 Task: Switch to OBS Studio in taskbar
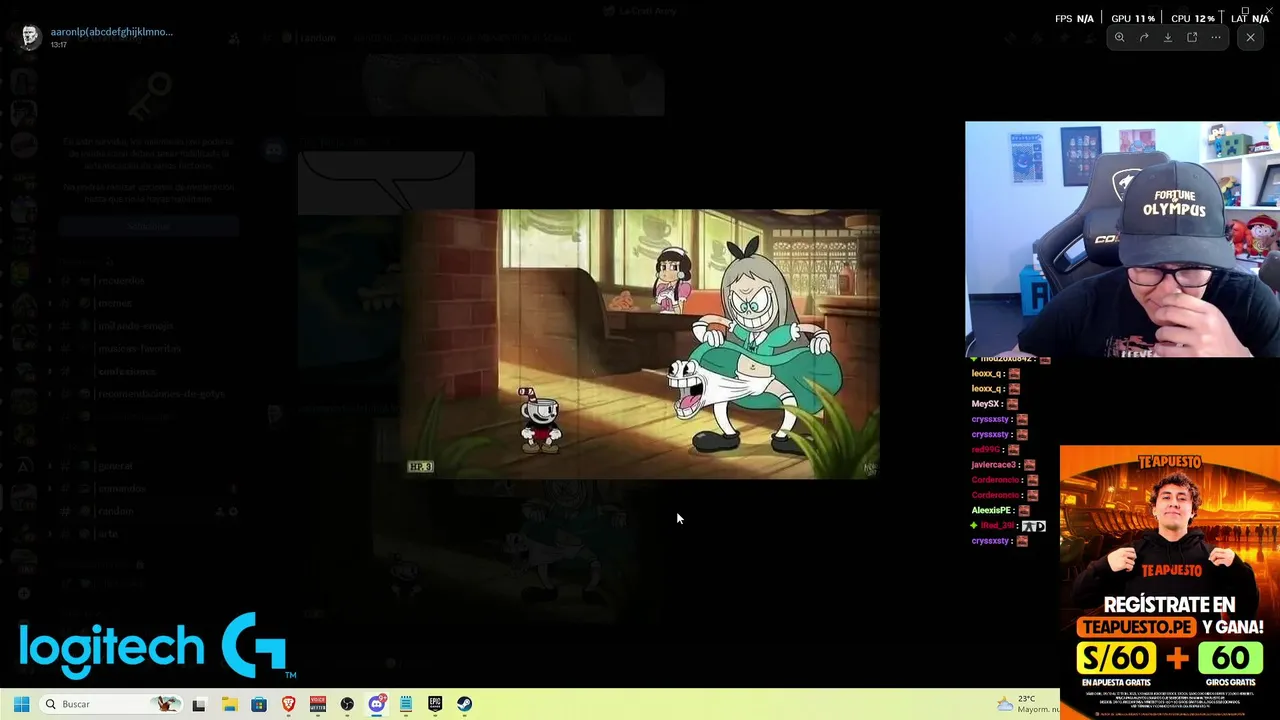click(x=347, y=704)
